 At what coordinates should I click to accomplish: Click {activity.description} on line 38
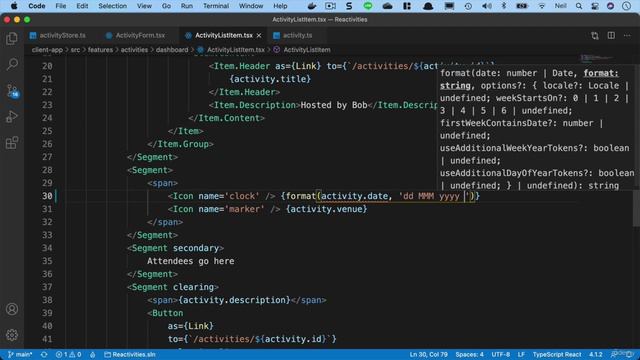coord(234,300)
